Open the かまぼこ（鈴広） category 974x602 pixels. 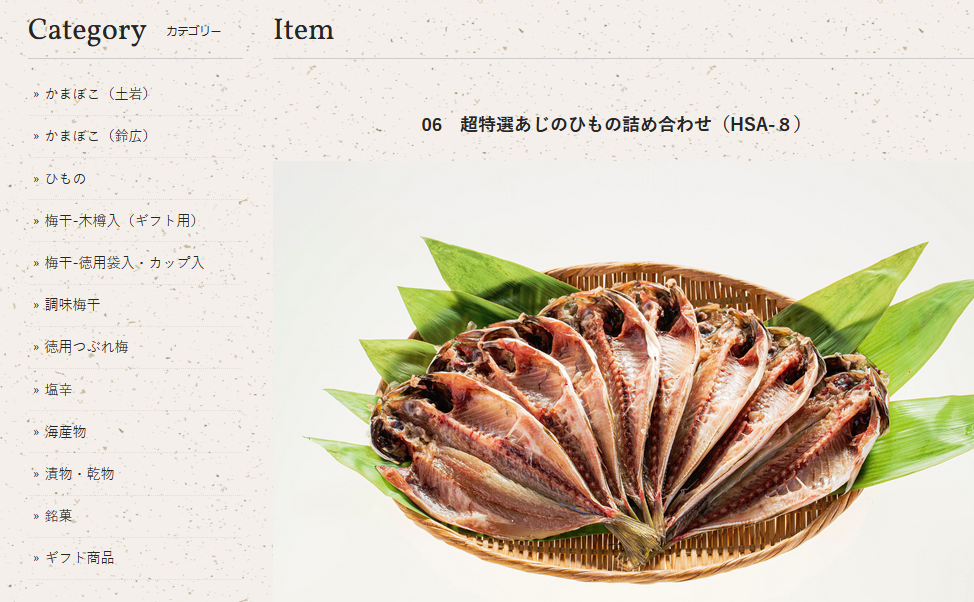click(x=96, y=136)
